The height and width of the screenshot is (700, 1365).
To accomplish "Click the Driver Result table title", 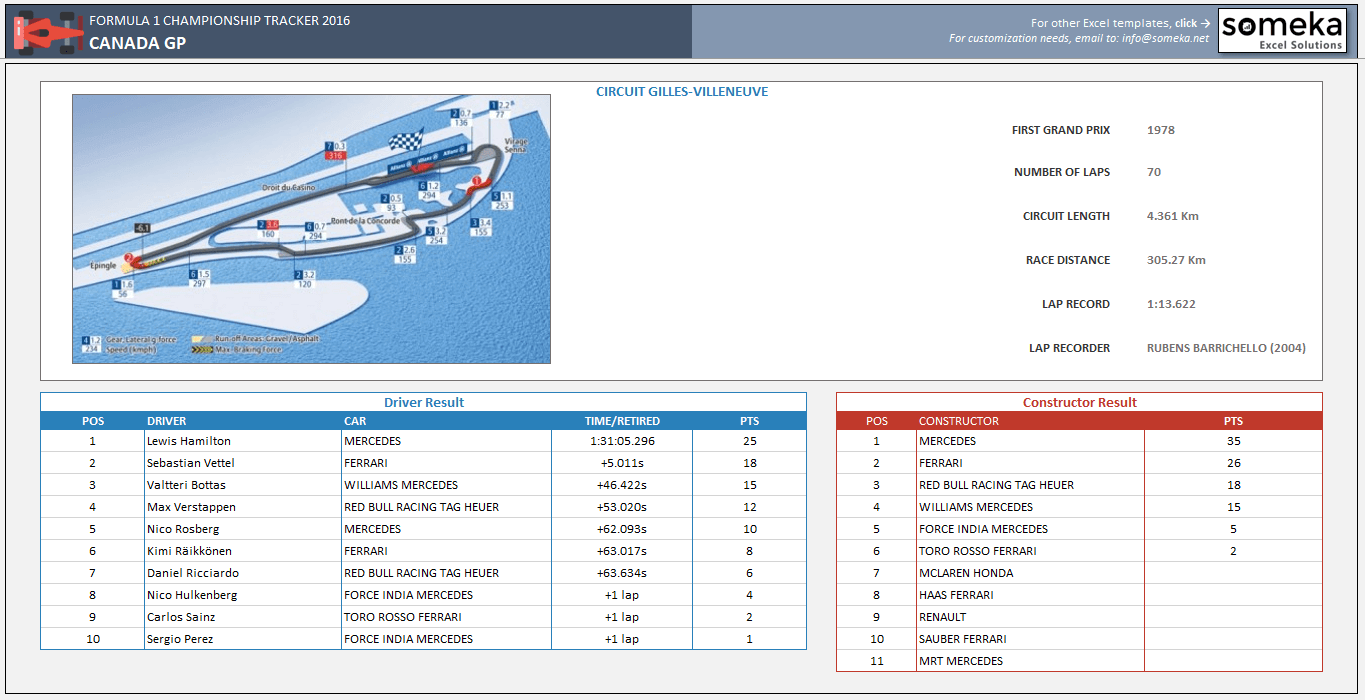I will coord(424,402).
